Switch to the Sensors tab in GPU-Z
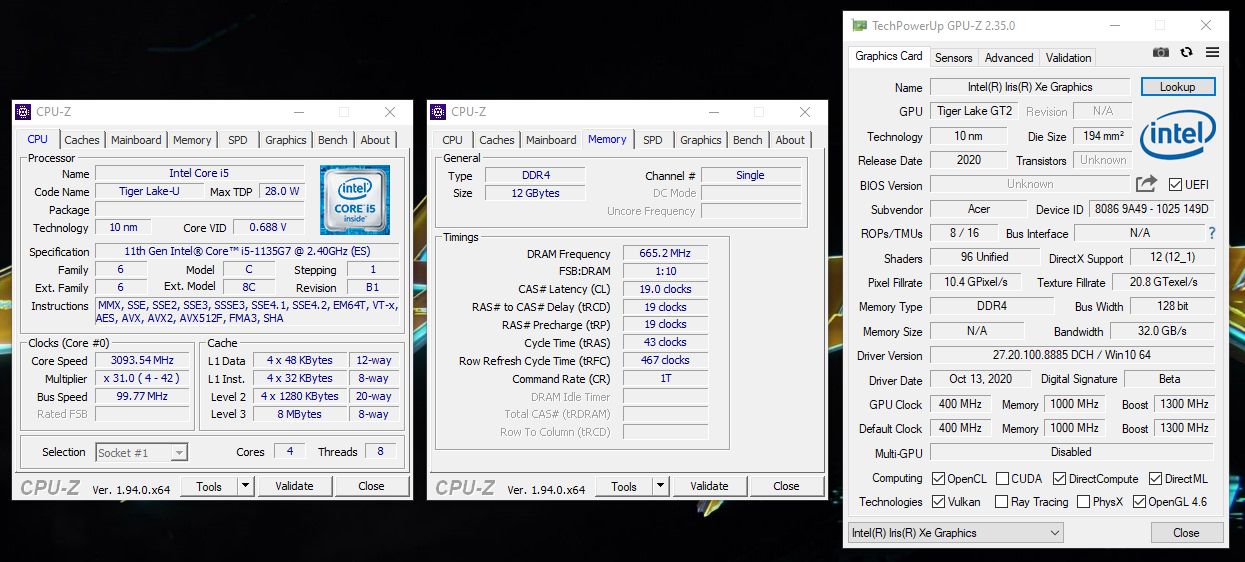 click(x=954, y=58)
